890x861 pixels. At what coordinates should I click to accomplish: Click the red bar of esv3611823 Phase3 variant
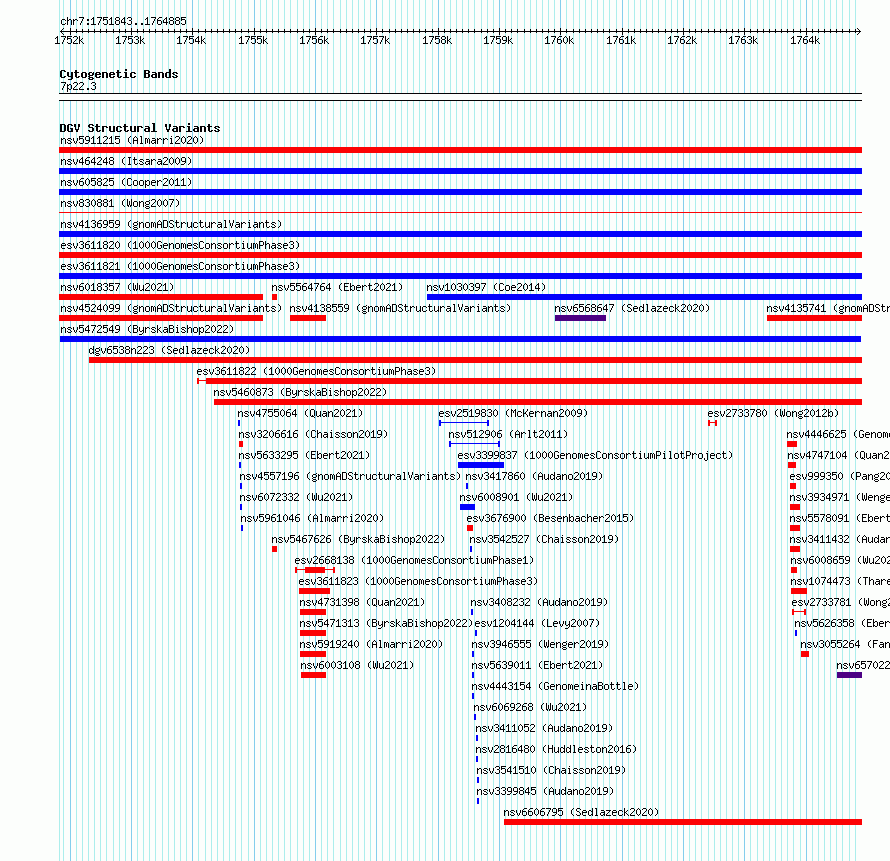tap(314, 591)
